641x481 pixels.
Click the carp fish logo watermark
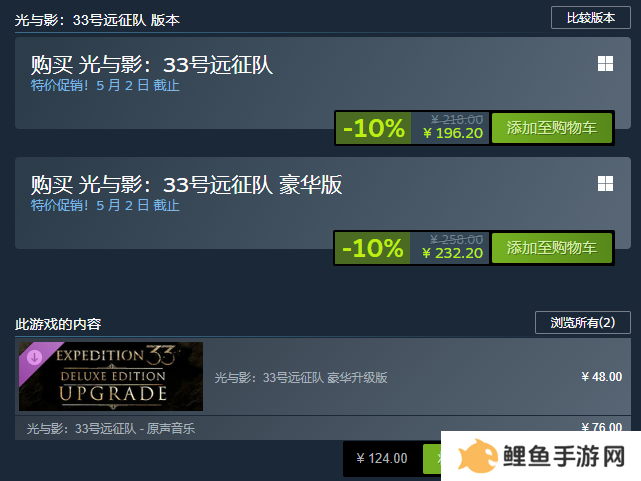tap(477, 456)
